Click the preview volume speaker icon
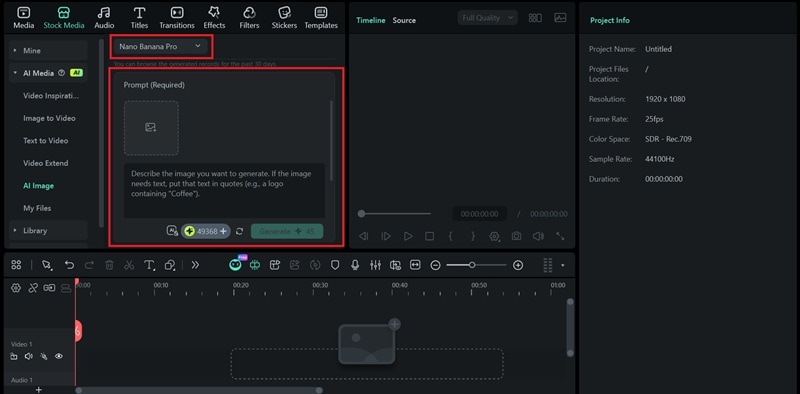The image size is (800, 394). [538, 236]
